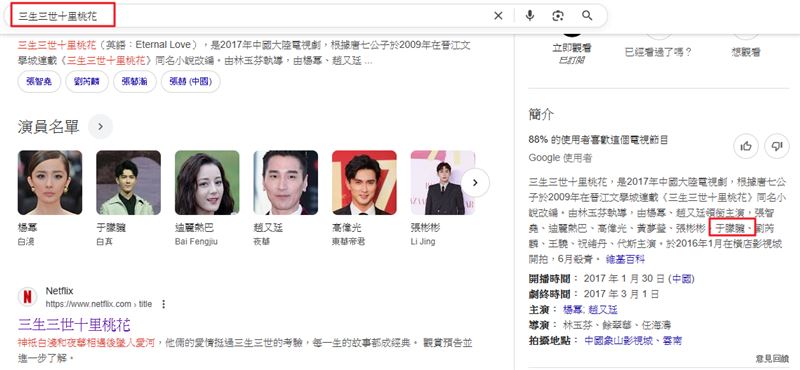
Task: Click the 88% 的使用者喜歡這個電視節目 text
Action: click(x=598, y=139)
